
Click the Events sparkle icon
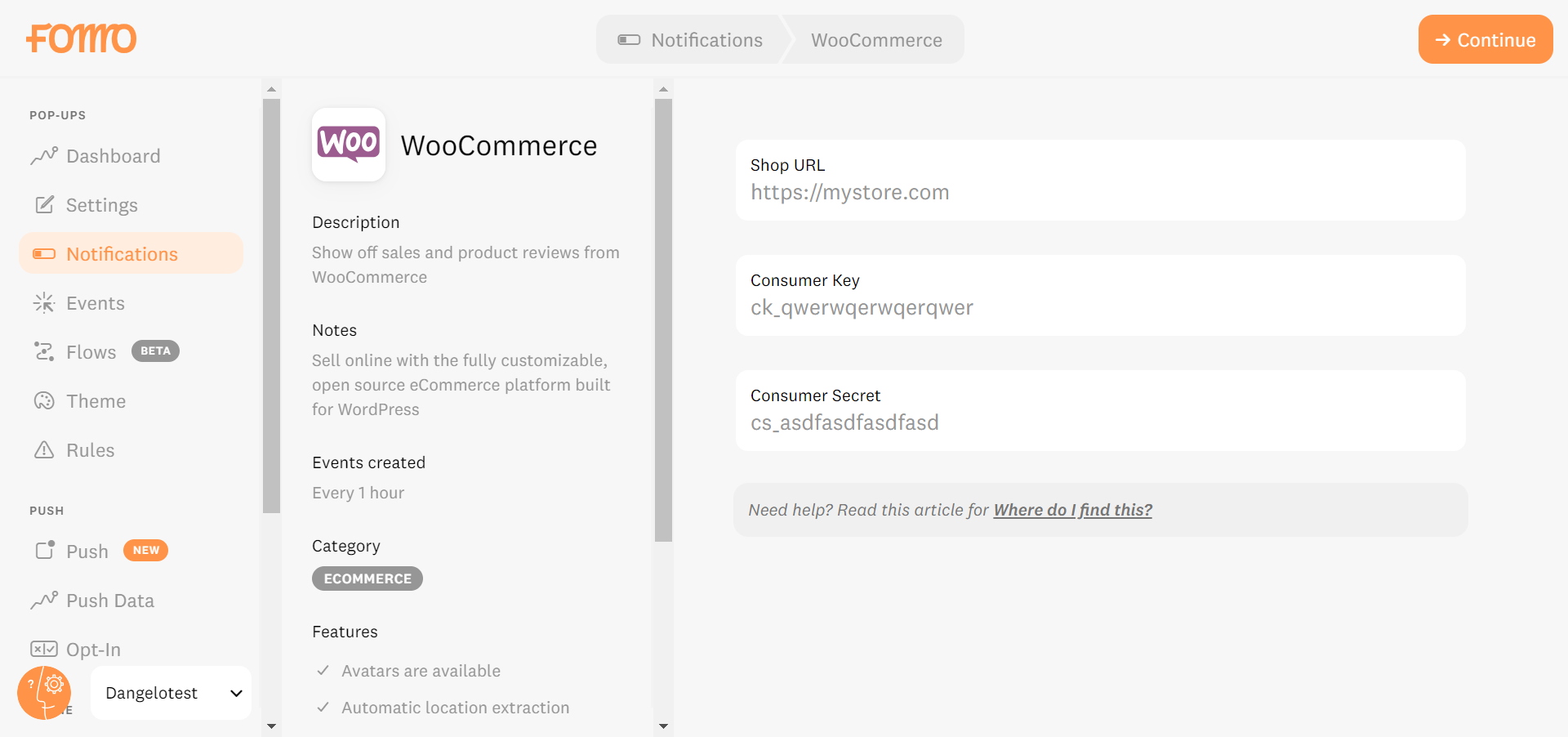[x=44, y=303]
